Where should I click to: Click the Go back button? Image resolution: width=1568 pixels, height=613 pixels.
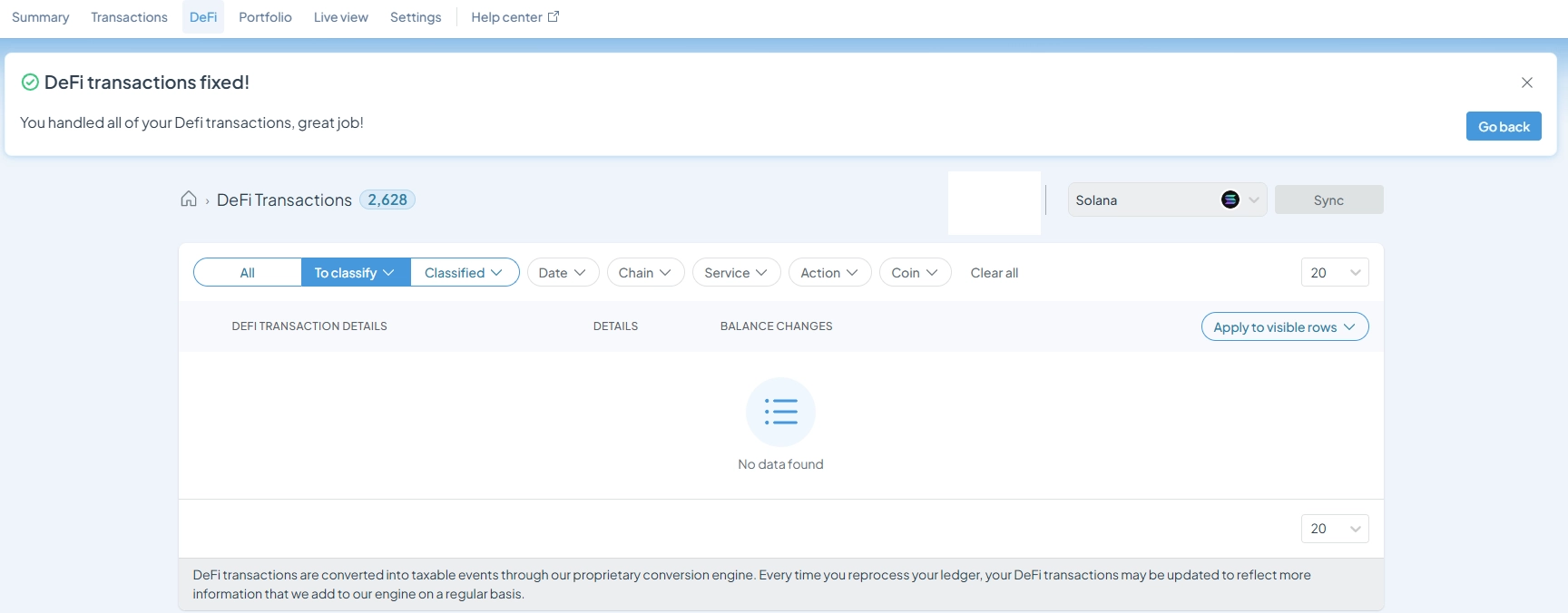click(1504, 126)
